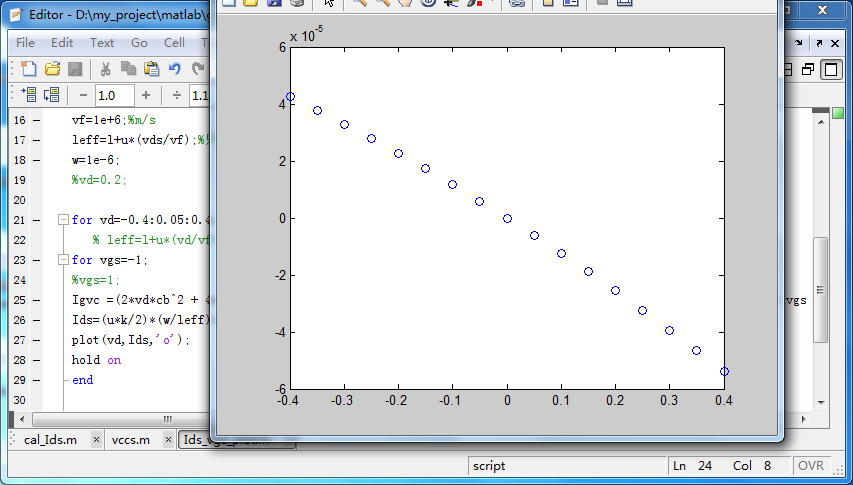Screen dimensions: 853x485
Task: Set breakpoint on line 17
Action: tap(36, 140)
